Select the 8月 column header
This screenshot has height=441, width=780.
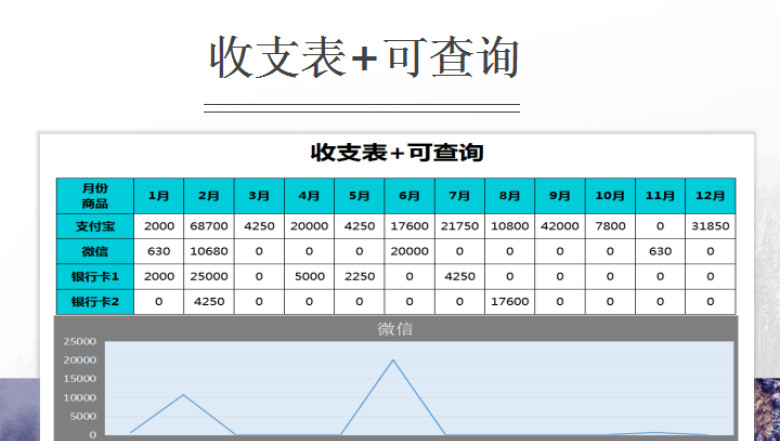pyautogui.click(x=510, y=196)
